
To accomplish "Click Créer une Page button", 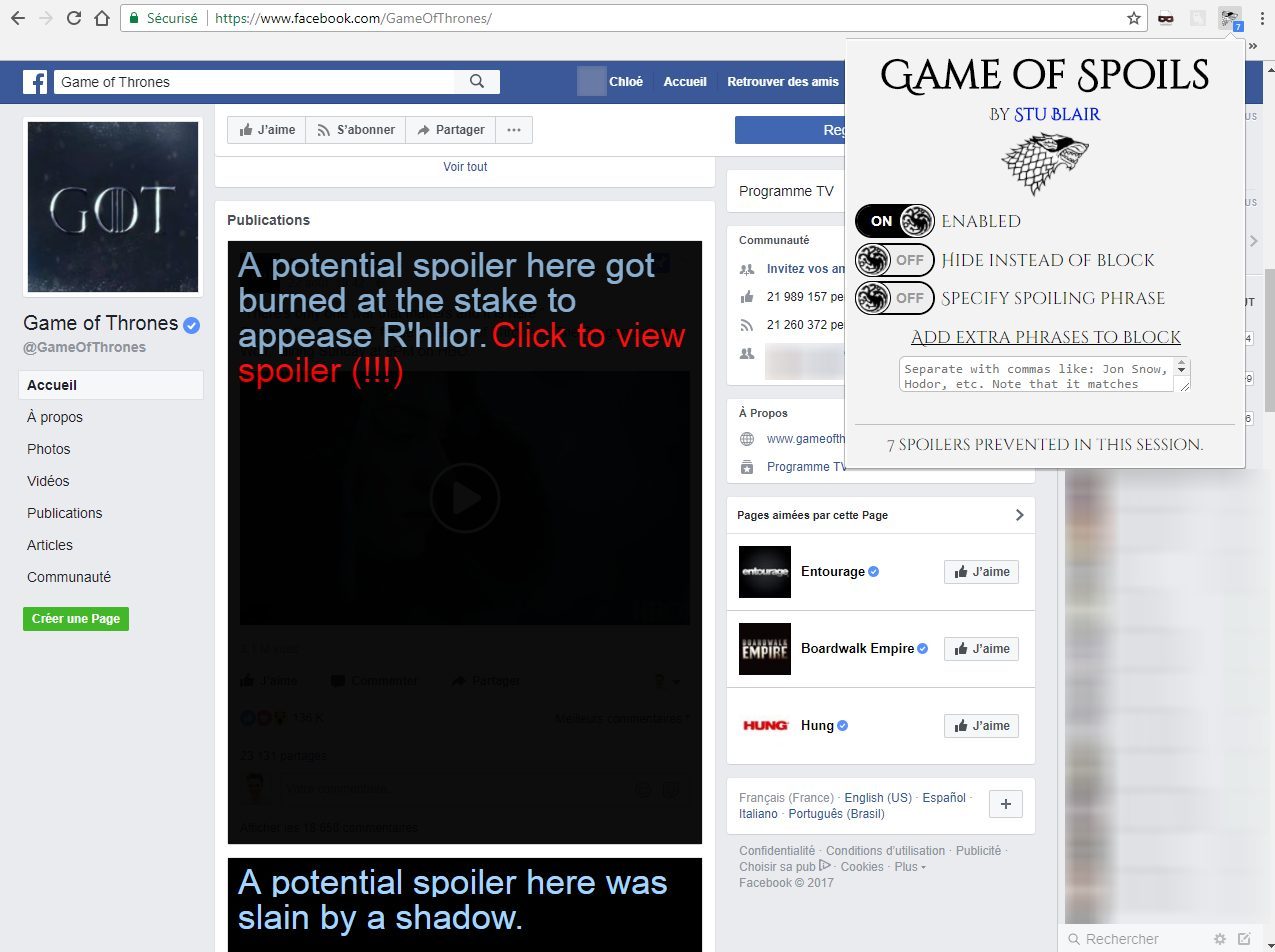I will pos(76,619).
